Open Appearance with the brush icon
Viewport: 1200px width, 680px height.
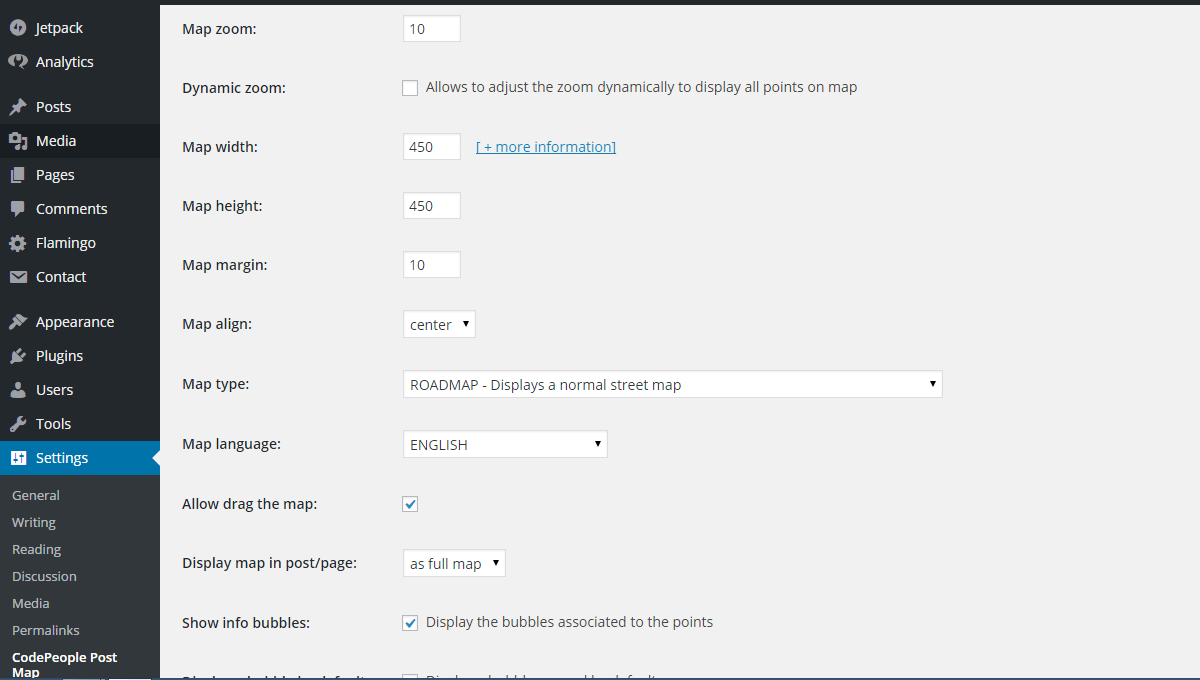point(18,321)
